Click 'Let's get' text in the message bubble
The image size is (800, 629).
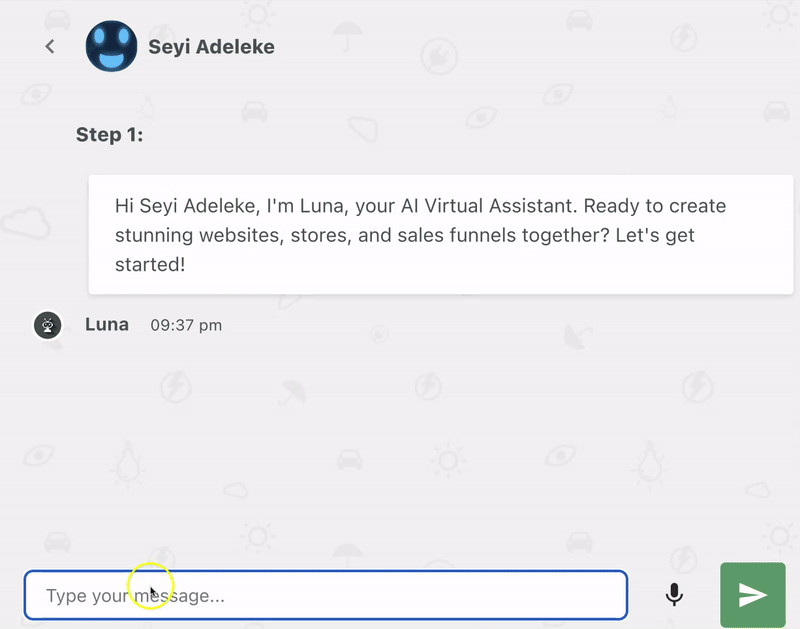pos(655,235)
